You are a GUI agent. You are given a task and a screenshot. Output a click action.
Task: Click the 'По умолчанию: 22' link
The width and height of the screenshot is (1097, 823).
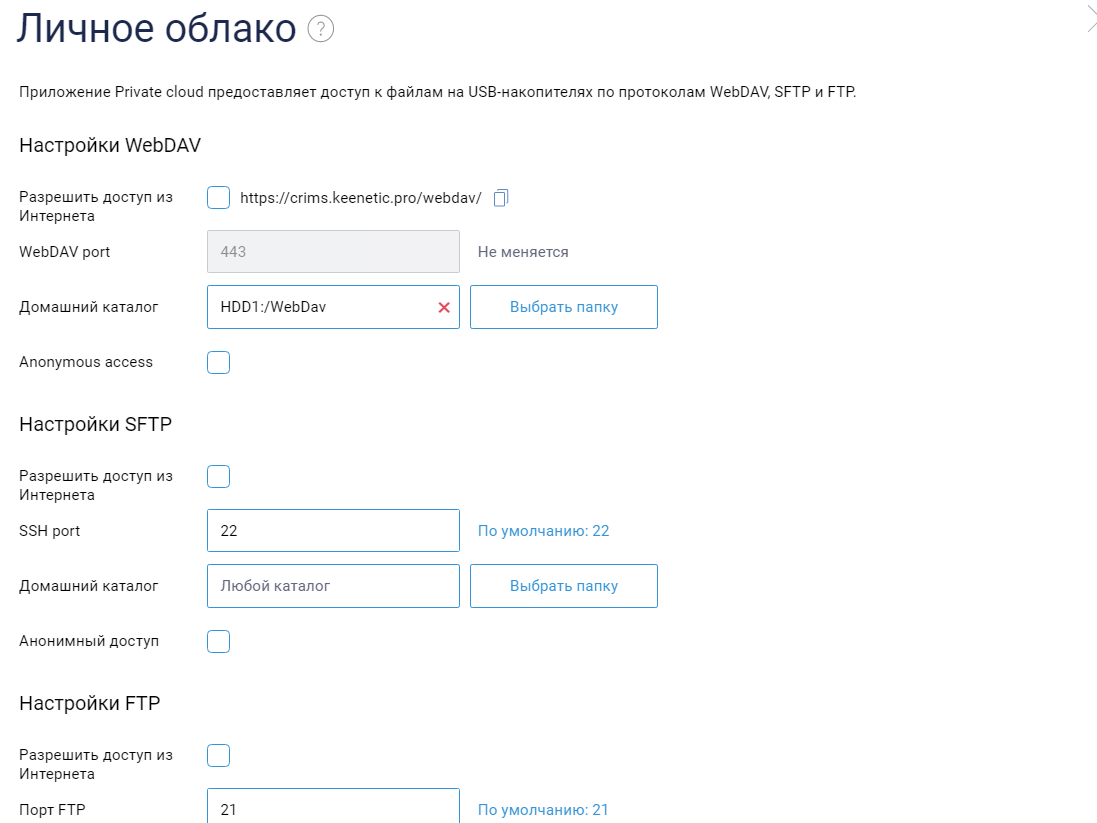point(544,530)
